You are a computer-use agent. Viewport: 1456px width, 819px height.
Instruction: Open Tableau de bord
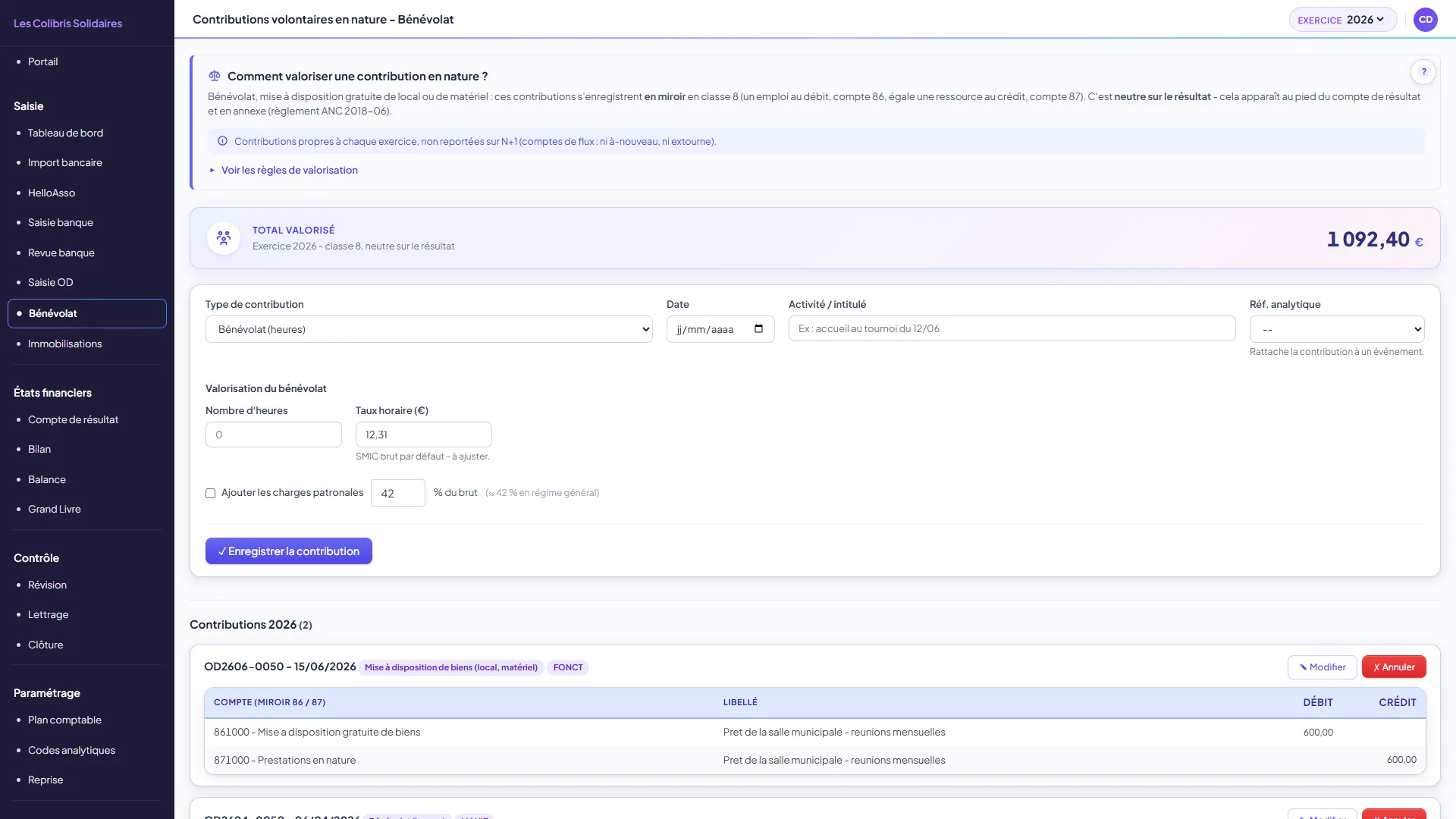(x=65, y=133)
